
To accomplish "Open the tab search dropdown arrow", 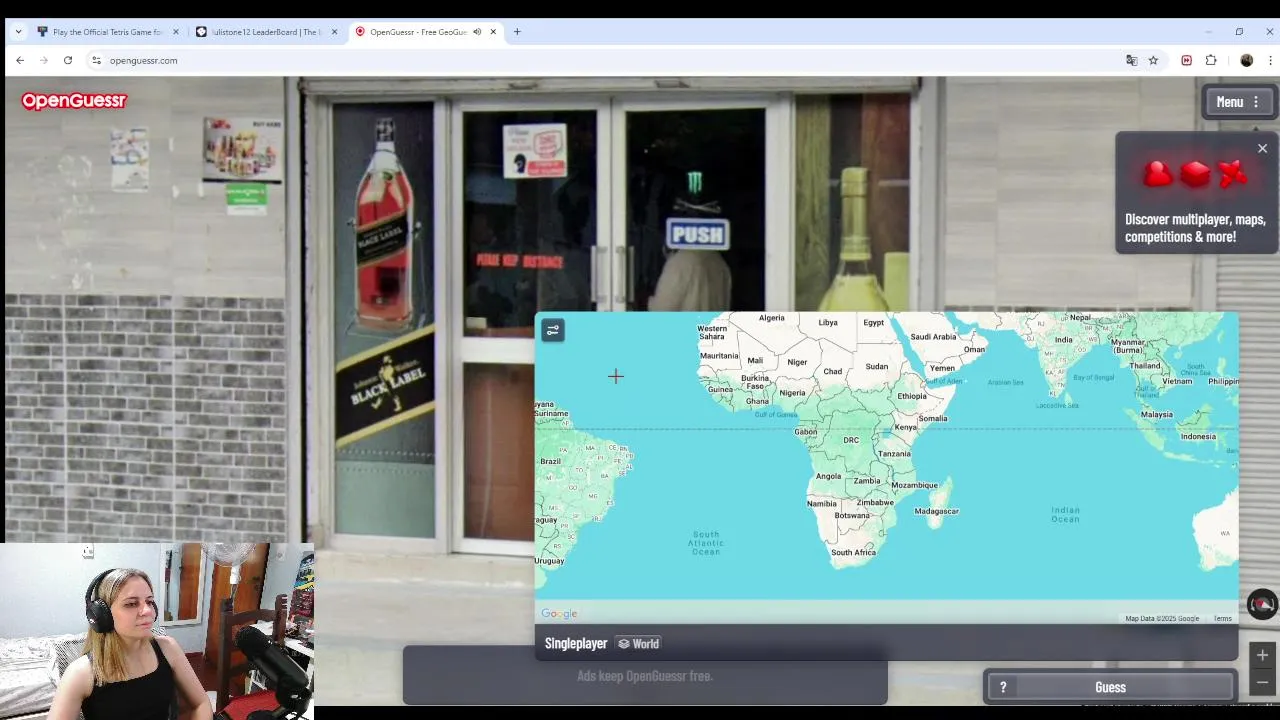I will pyautogui.click(x=17, y=32).
